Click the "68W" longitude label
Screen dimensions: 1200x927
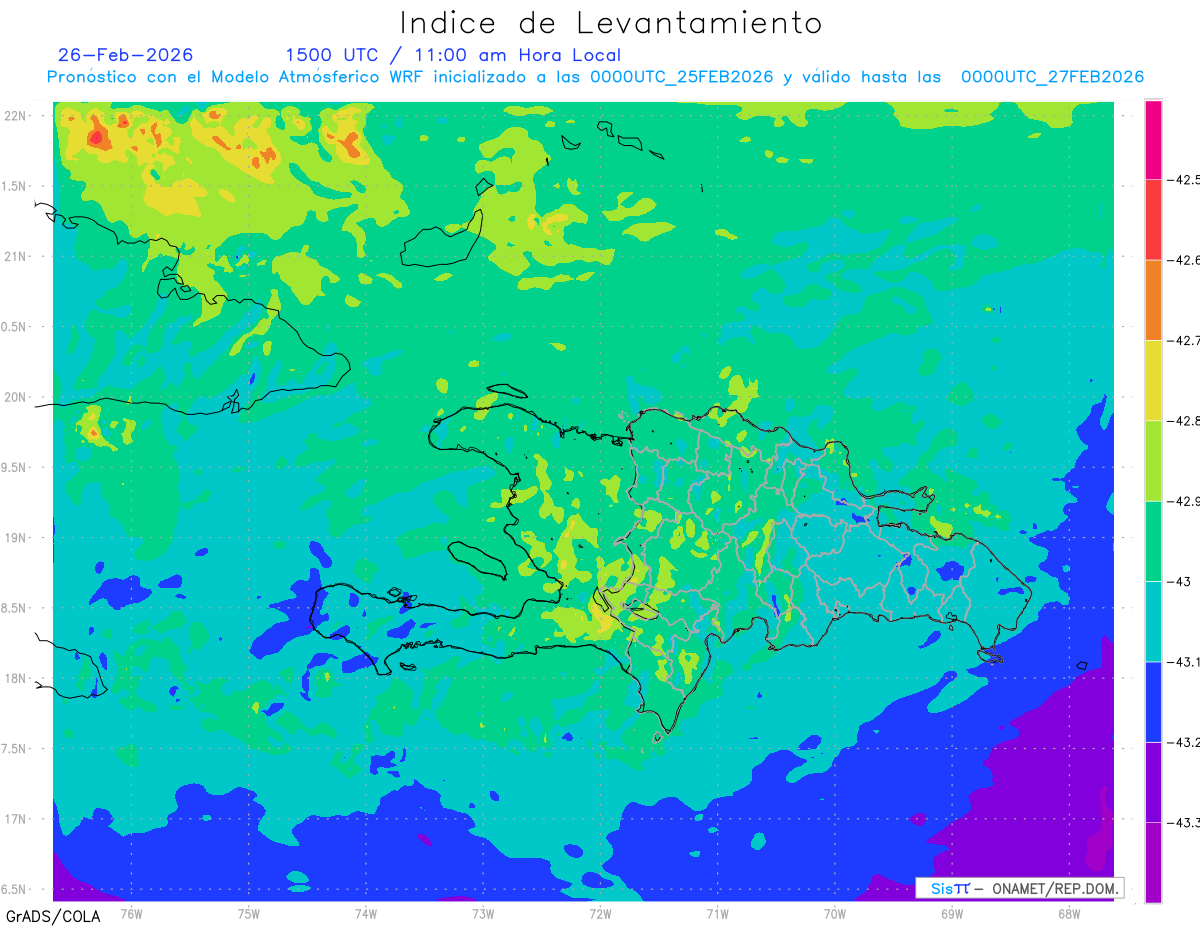pyautogui.click(x=1069, y=913)
